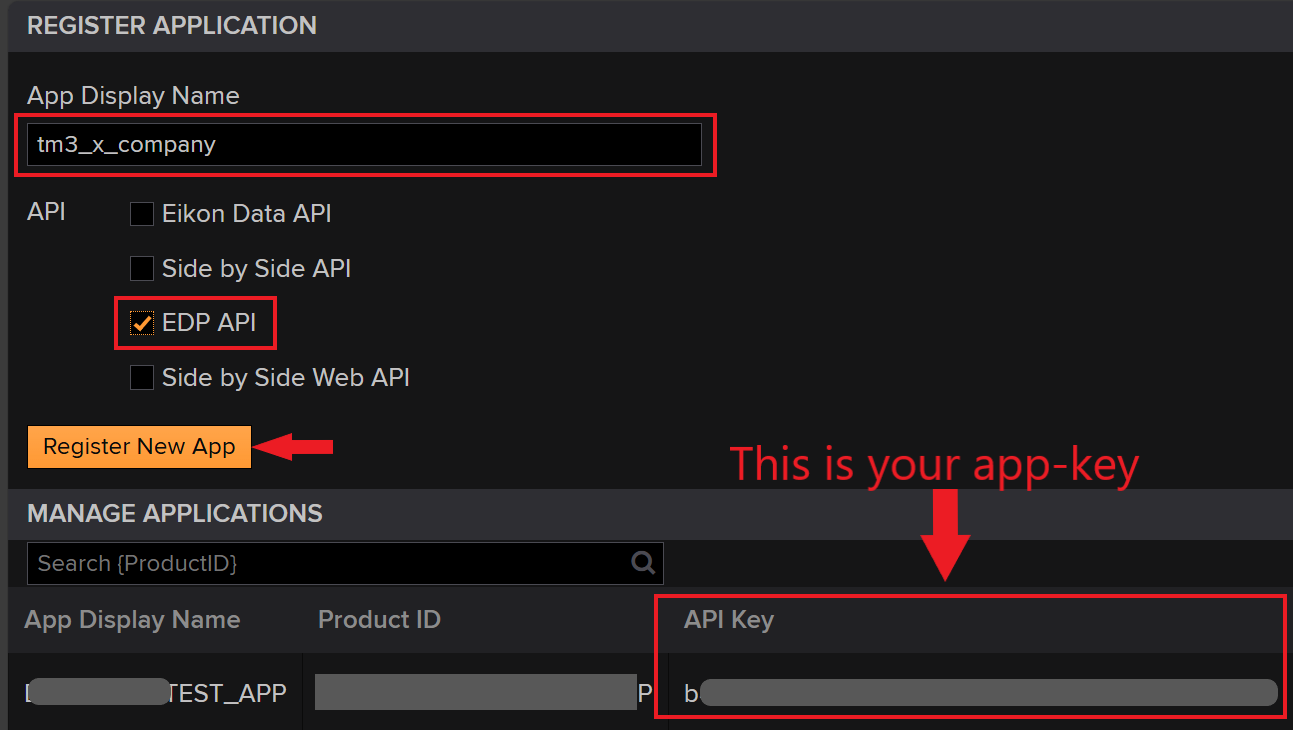Check the Side by Side Web API option
Screen dimensions: 1293x730
pos(142,377)
